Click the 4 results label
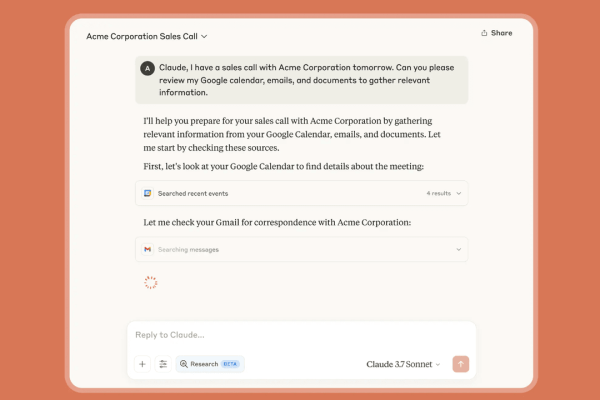Screen dimensions: 600x400 click(x=439, y=193)
